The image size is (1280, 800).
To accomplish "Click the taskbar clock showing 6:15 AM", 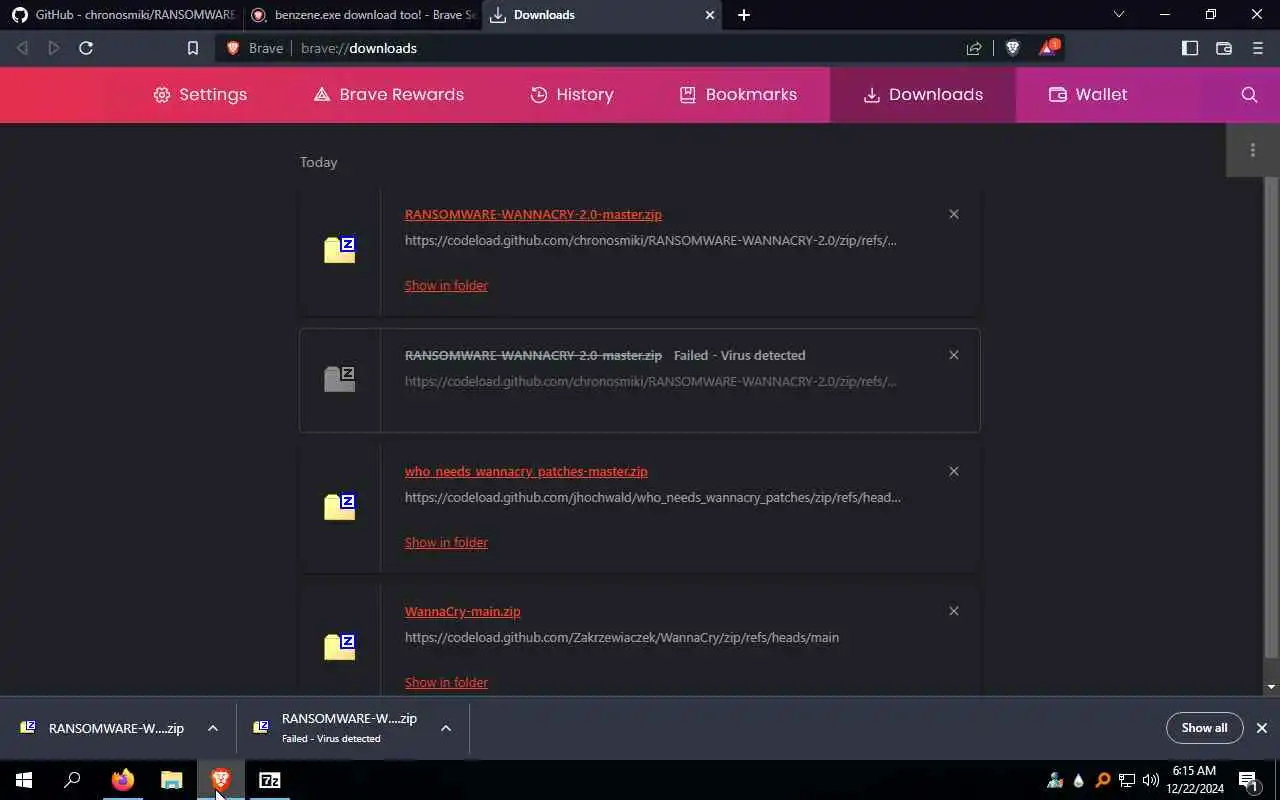I will 1194,780.
